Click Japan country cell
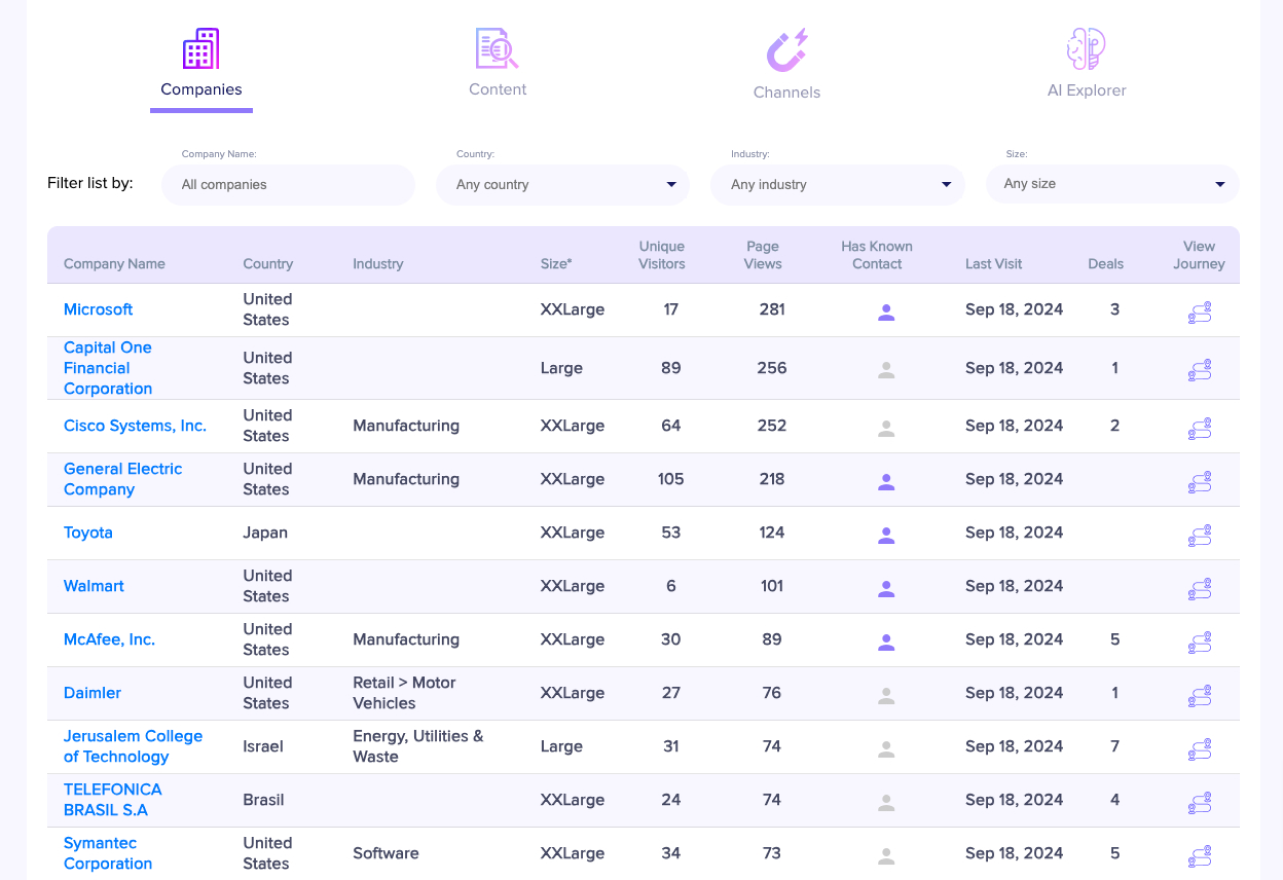 pos(265,532)
